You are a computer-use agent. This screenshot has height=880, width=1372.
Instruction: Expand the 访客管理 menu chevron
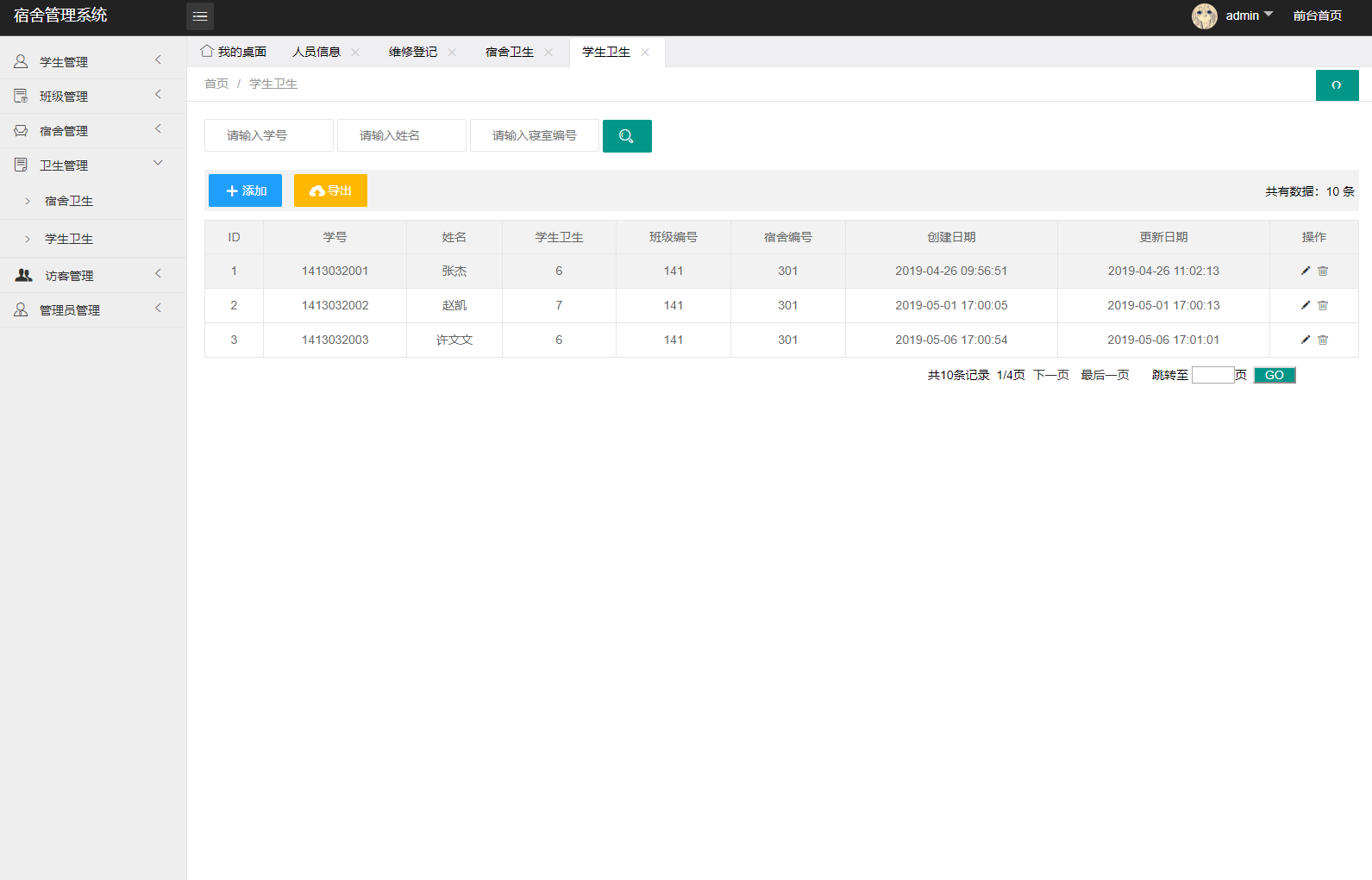pos(158,273)
